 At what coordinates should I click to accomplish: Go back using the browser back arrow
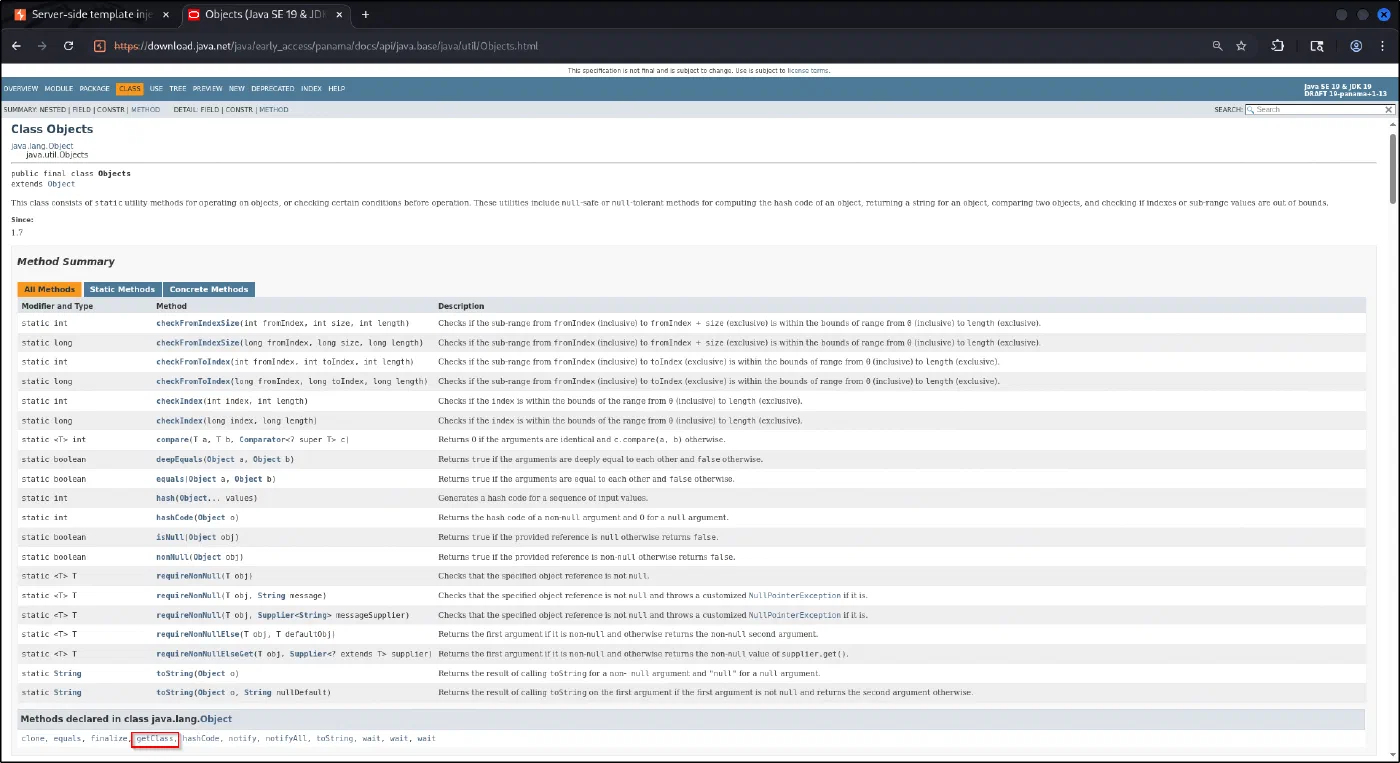click(16, 46)
